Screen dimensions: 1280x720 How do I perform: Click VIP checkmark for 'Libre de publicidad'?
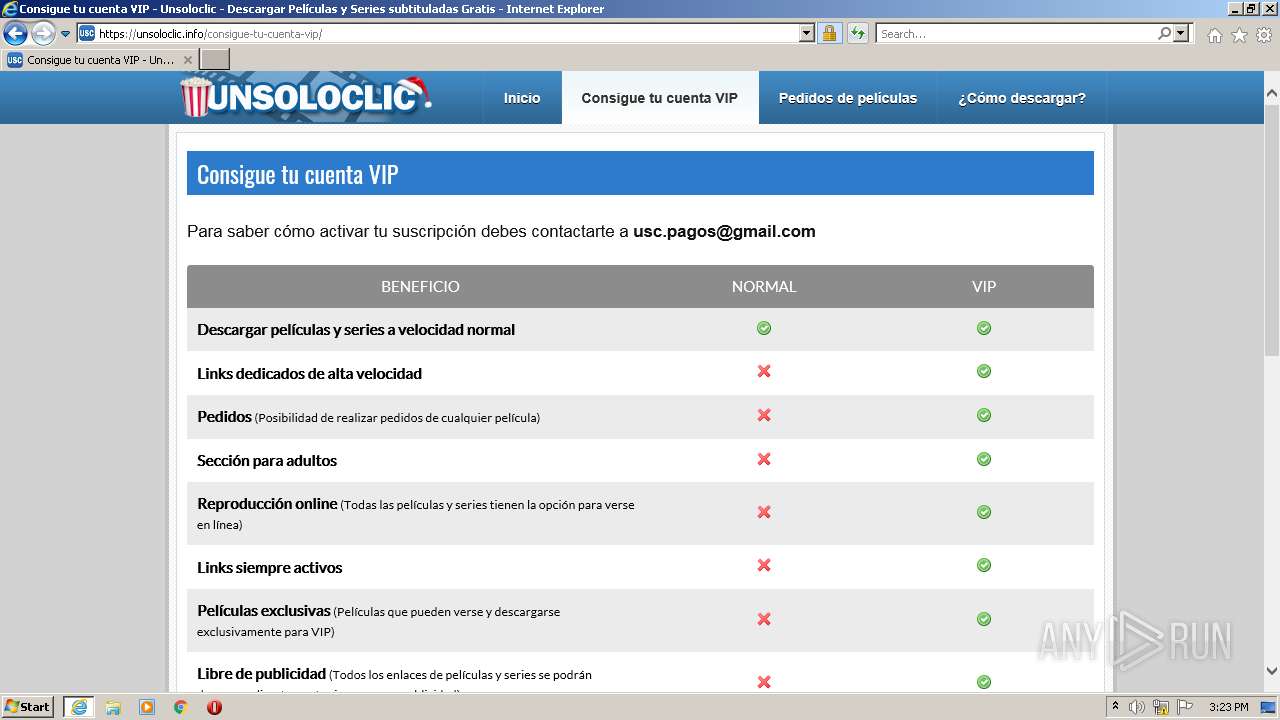tap(984, 682)
